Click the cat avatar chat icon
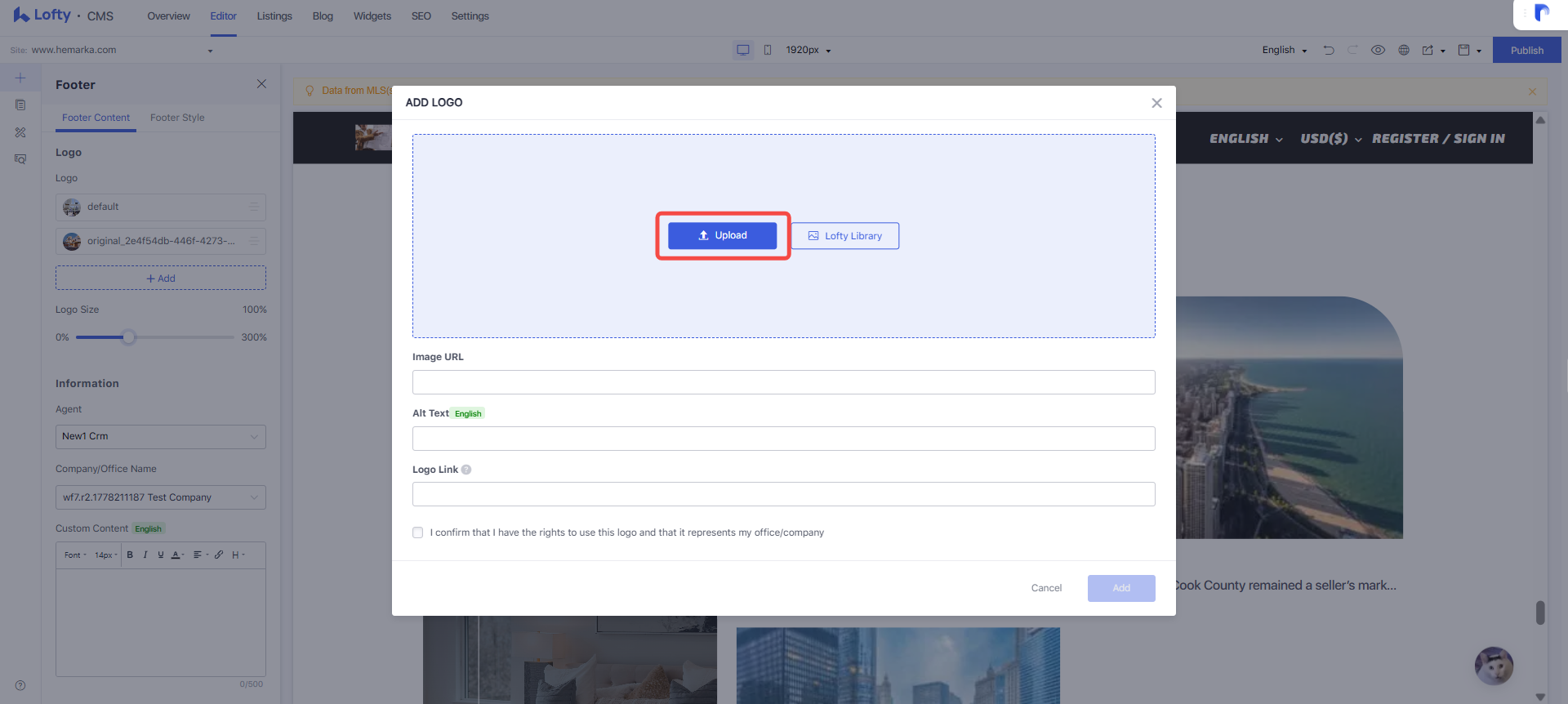 pos(1494,666)
